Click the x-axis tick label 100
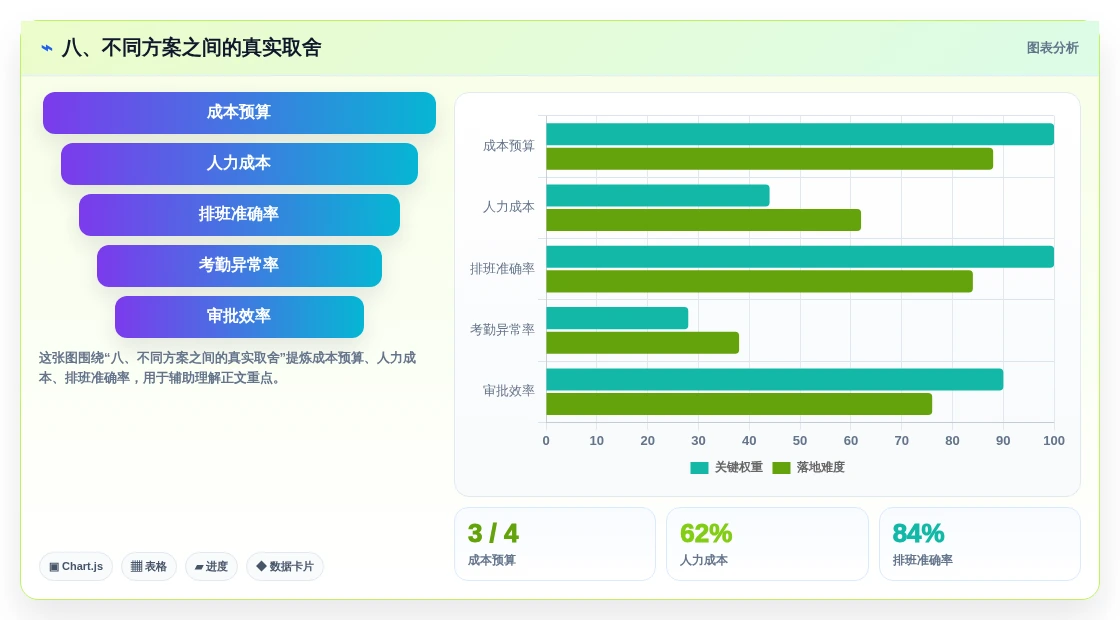Viewport: 1120px width, 620px height. pos(1054,441)
